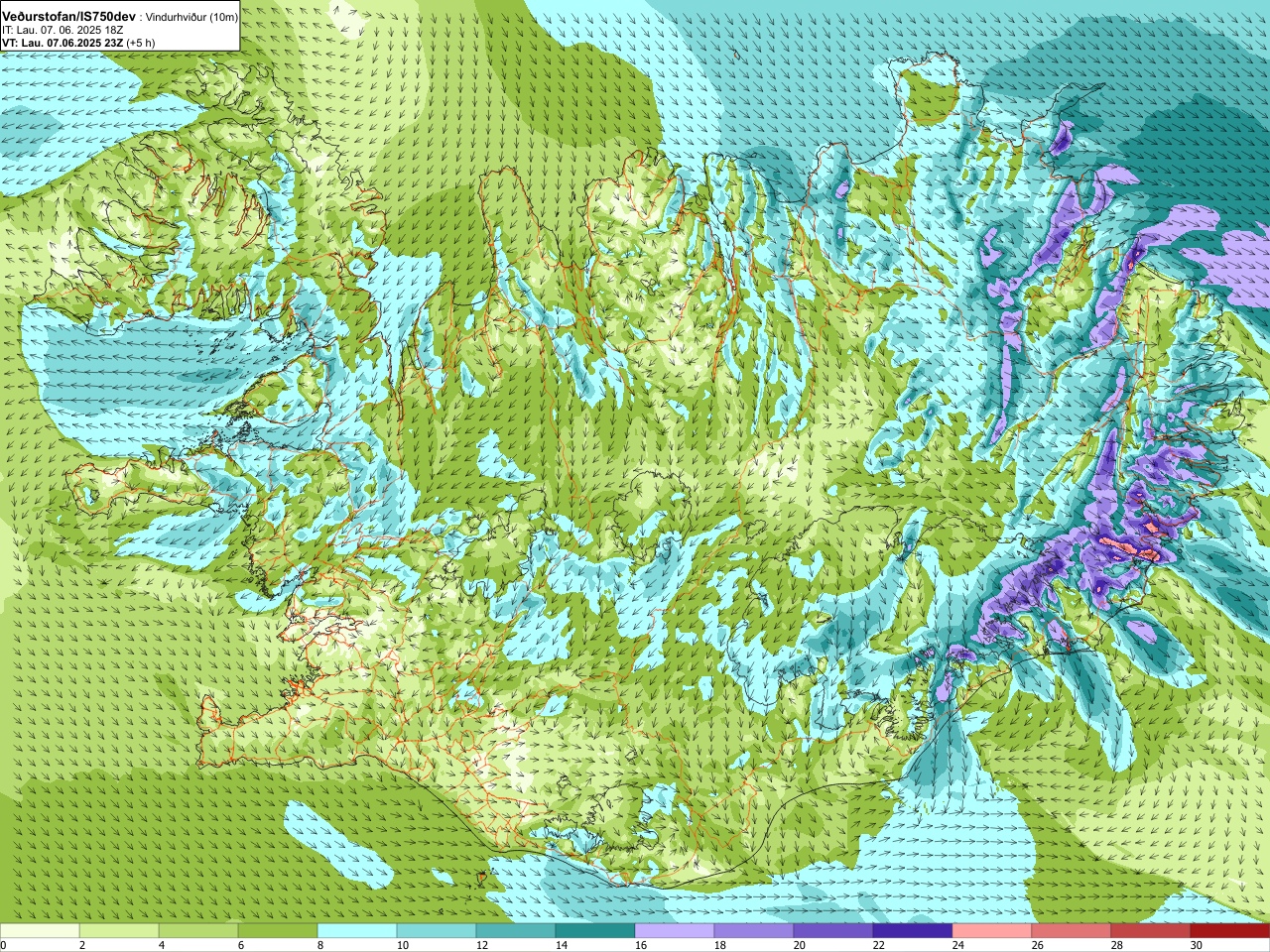Select the dark red legend swatch above 30
Viewport: 1270px width, 952px height.
point(1230,931)
